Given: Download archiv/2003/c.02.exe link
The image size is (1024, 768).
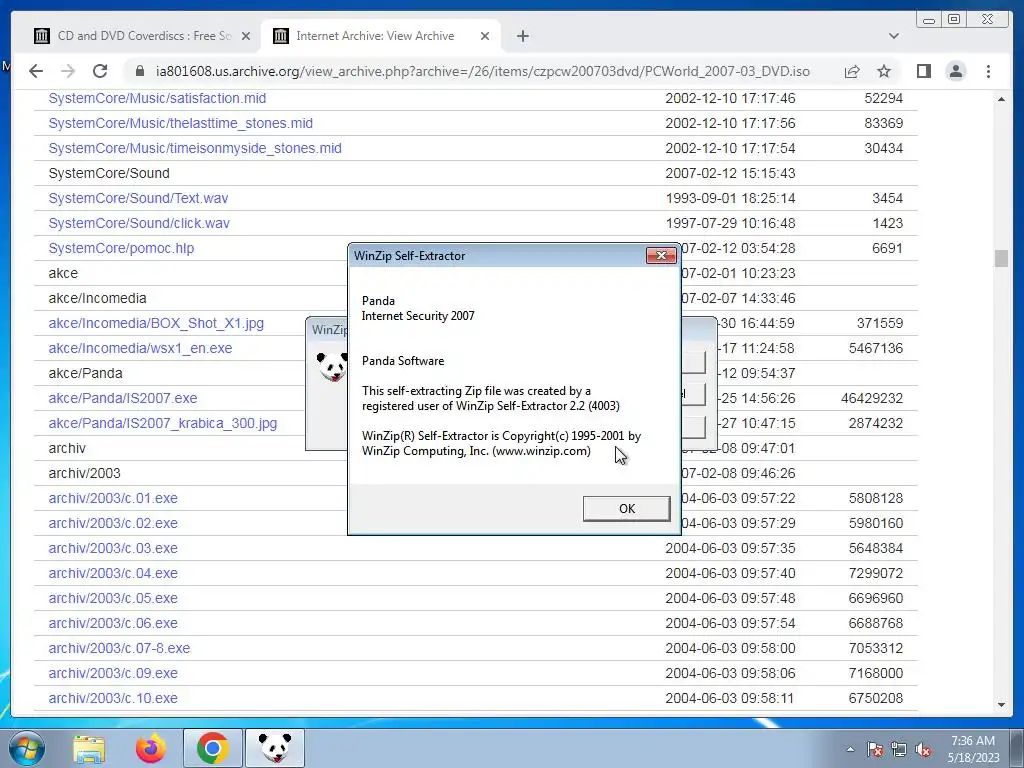Looking at the screenshot, I should (112, 523).
